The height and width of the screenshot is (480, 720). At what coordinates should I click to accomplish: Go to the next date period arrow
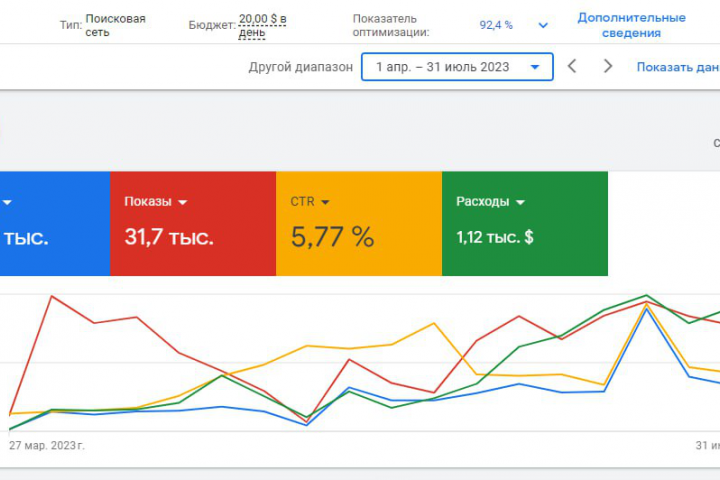(x=607, y=67)
